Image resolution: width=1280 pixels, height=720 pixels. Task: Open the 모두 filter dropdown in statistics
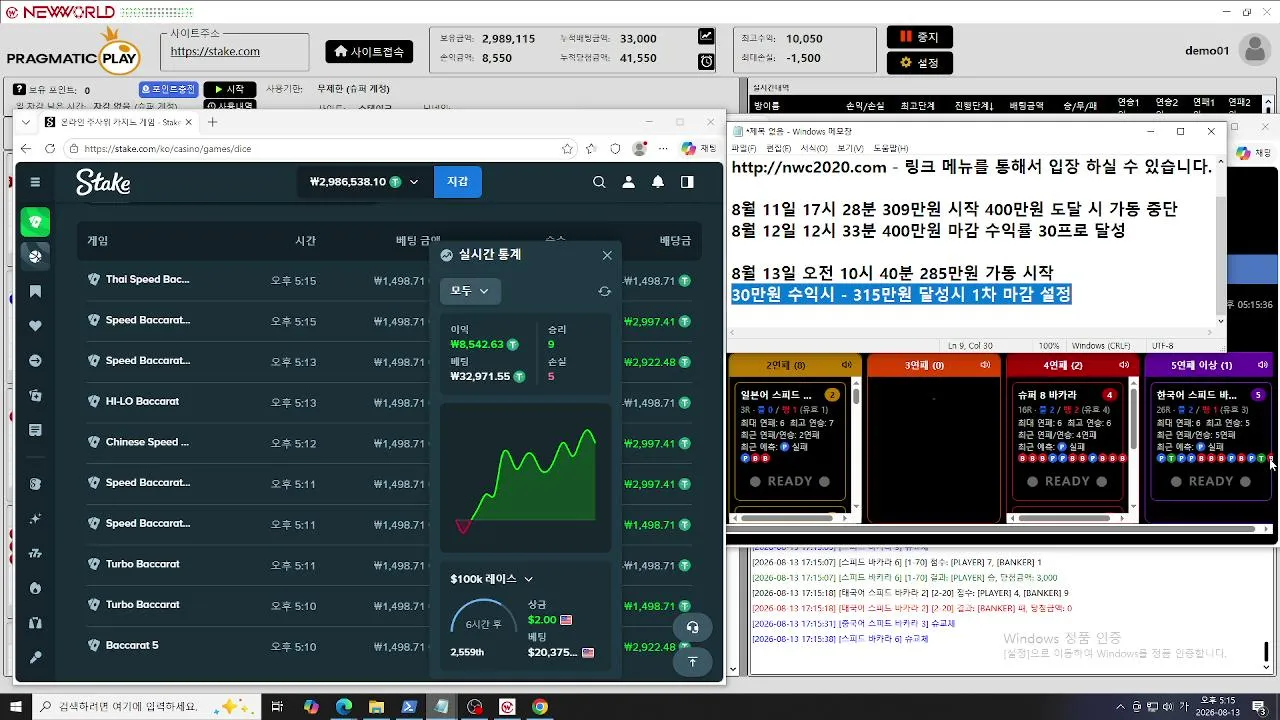470,291
